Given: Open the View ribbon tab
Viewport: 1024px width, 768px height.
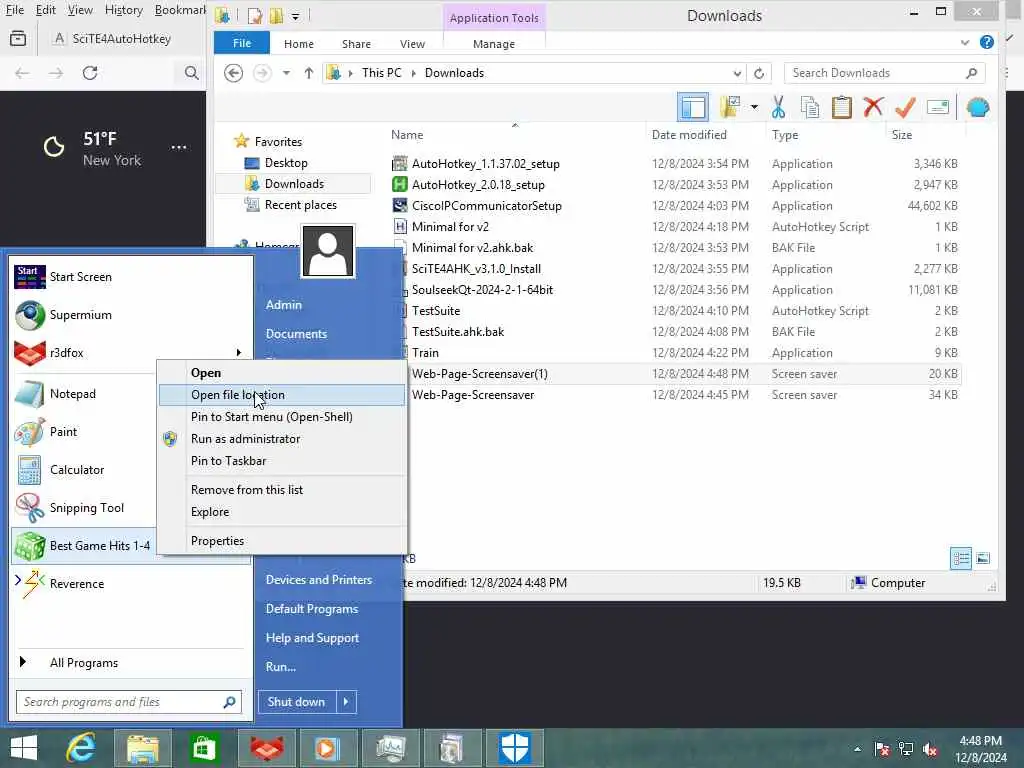Looking at the screenshot, I should (412, 44).
